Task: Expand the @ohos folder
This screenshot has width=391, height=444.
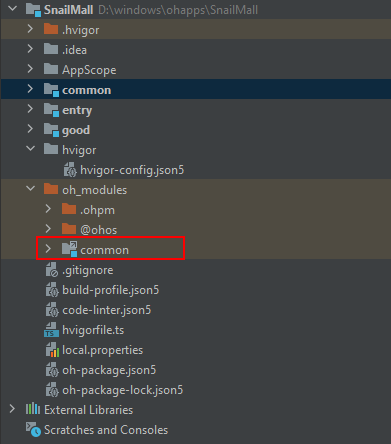Action: pyautogui.click(x=48, y=229)
